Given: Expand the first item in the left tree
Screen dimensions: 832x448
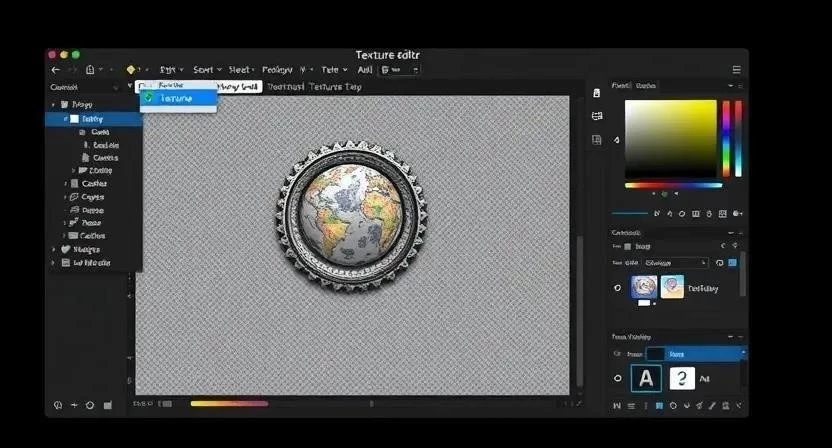Looking at the screenshot, I should (53, 104).
